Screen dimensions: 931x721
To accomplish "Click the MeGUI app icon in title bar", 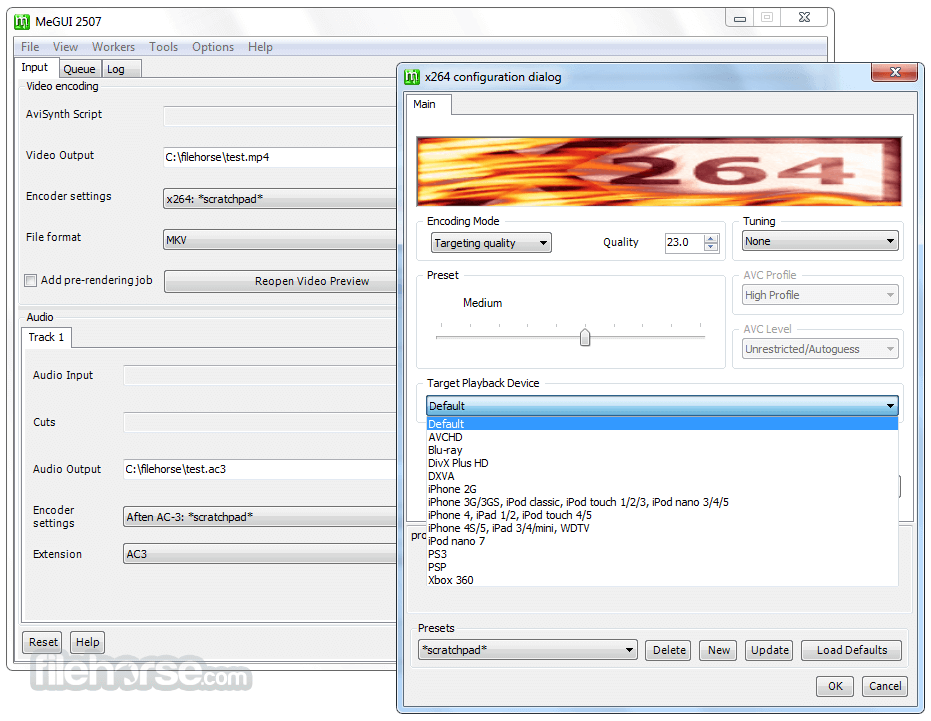I will pos(22,22).
